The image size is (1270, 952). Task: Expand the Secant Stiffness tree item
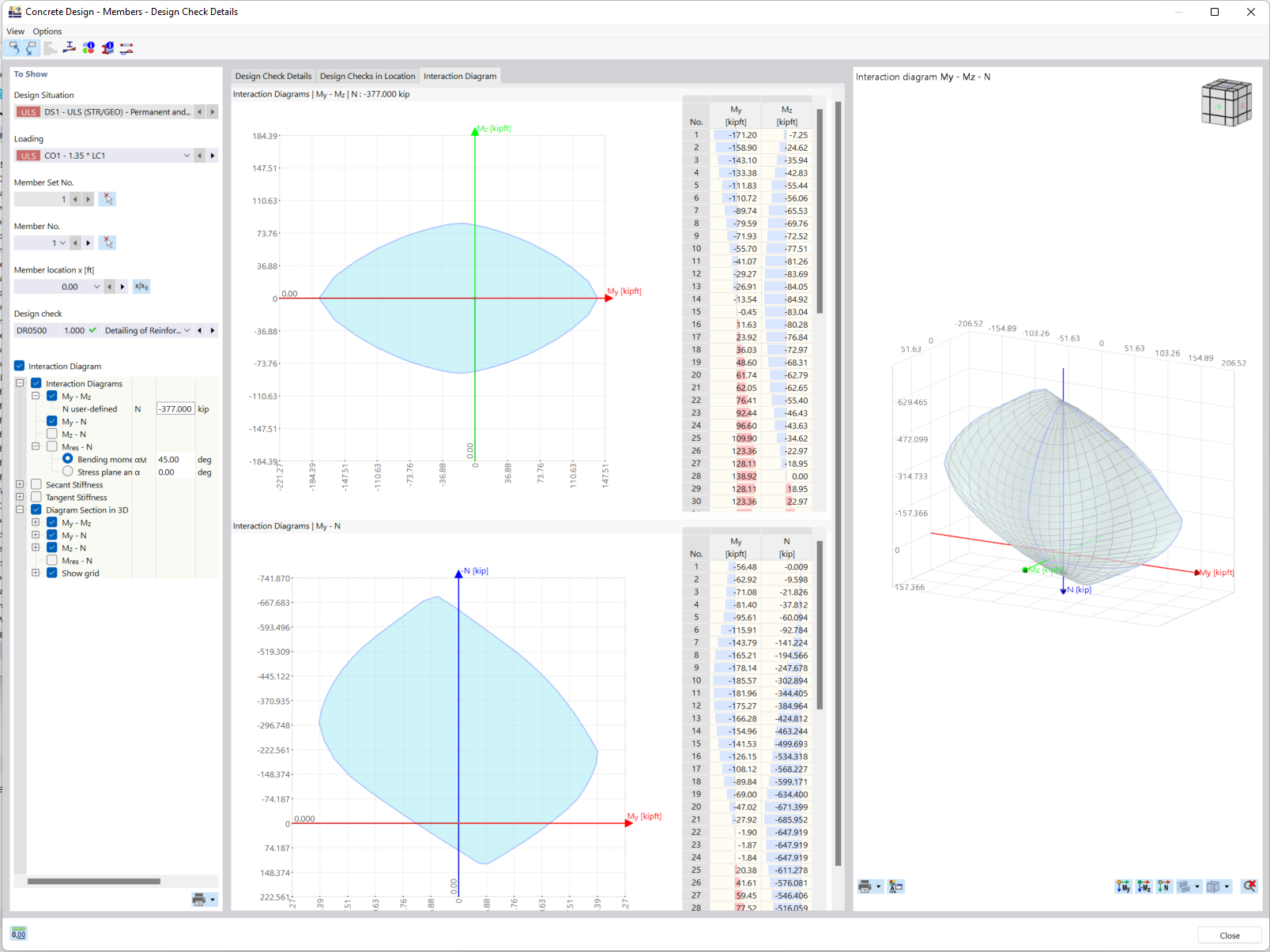coord(19,484)
